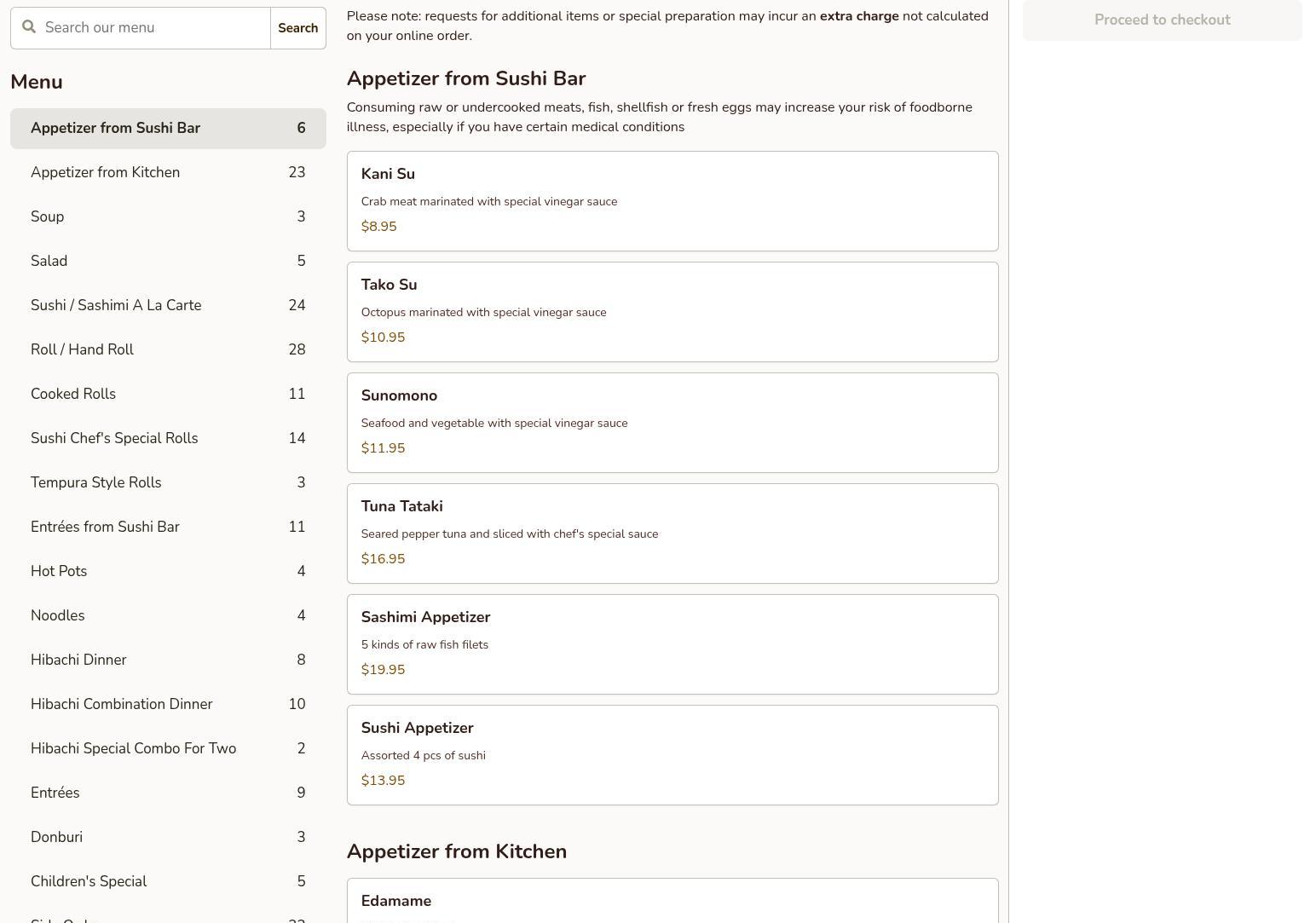
Task: Select the Tako Su menu item
Action: coord(672,312)
